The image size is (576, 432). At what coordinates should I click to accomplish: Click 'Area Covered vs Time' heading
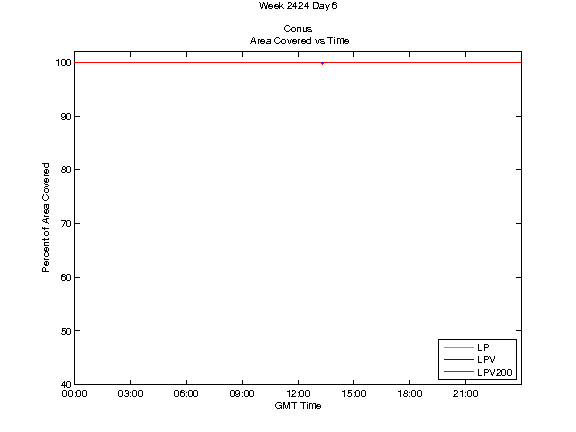[299, 41]
